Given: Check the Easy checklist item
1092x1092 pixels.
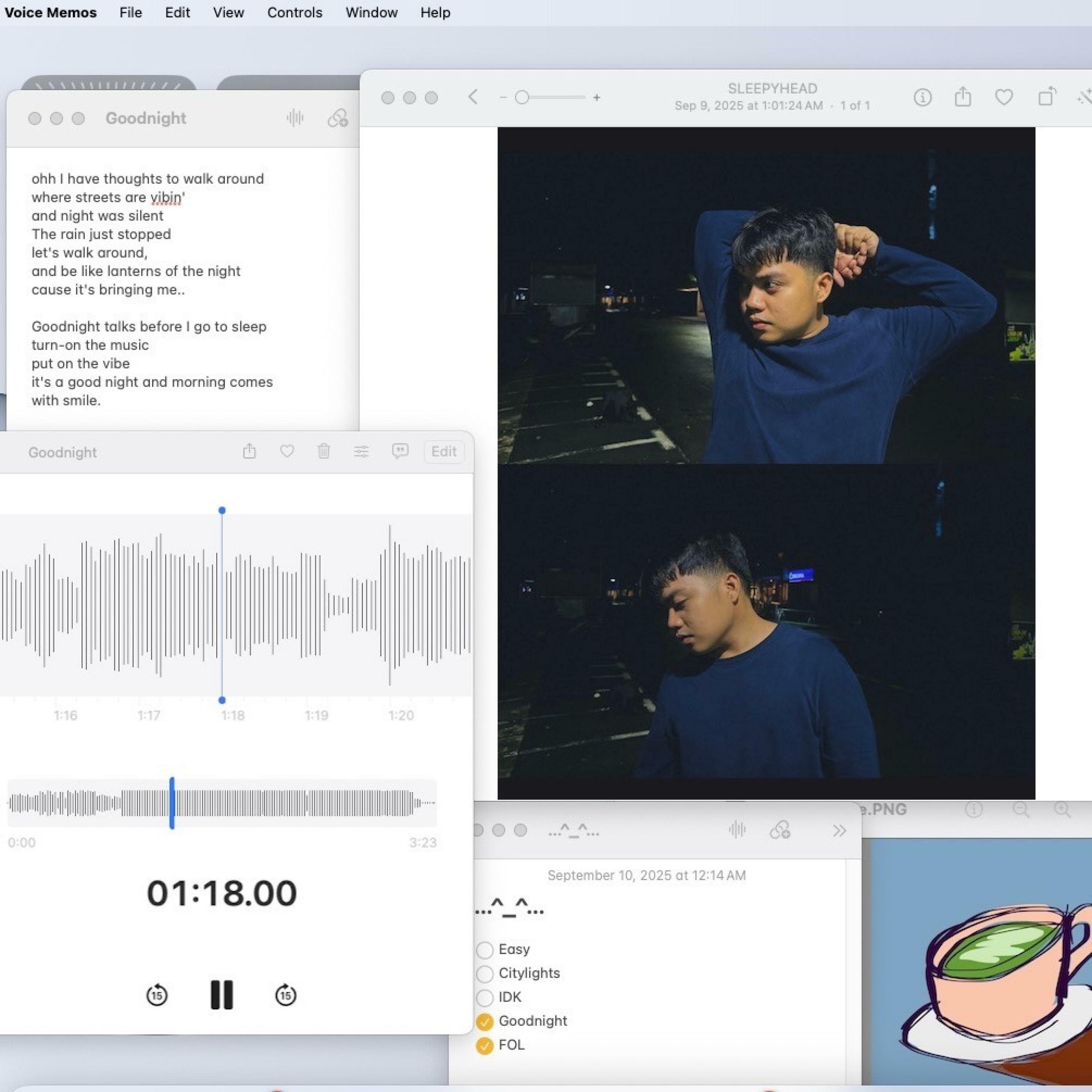Looking at the screenshot, I should click(484, 950).
